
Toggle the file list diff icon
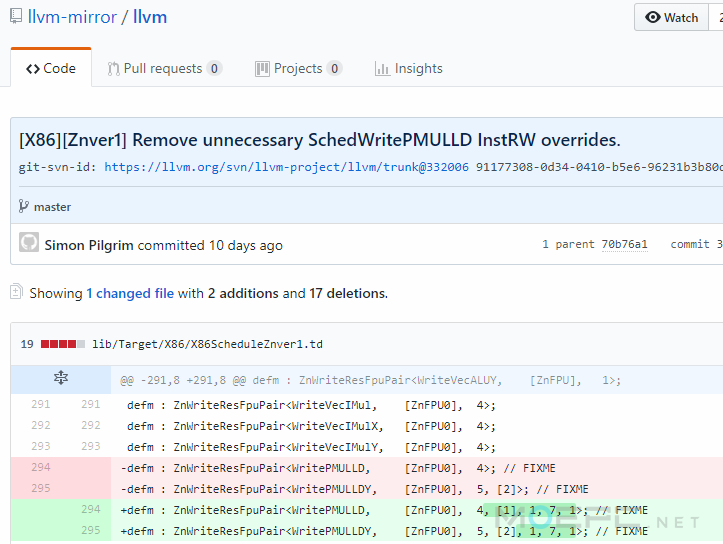click(x=16, y=291)
